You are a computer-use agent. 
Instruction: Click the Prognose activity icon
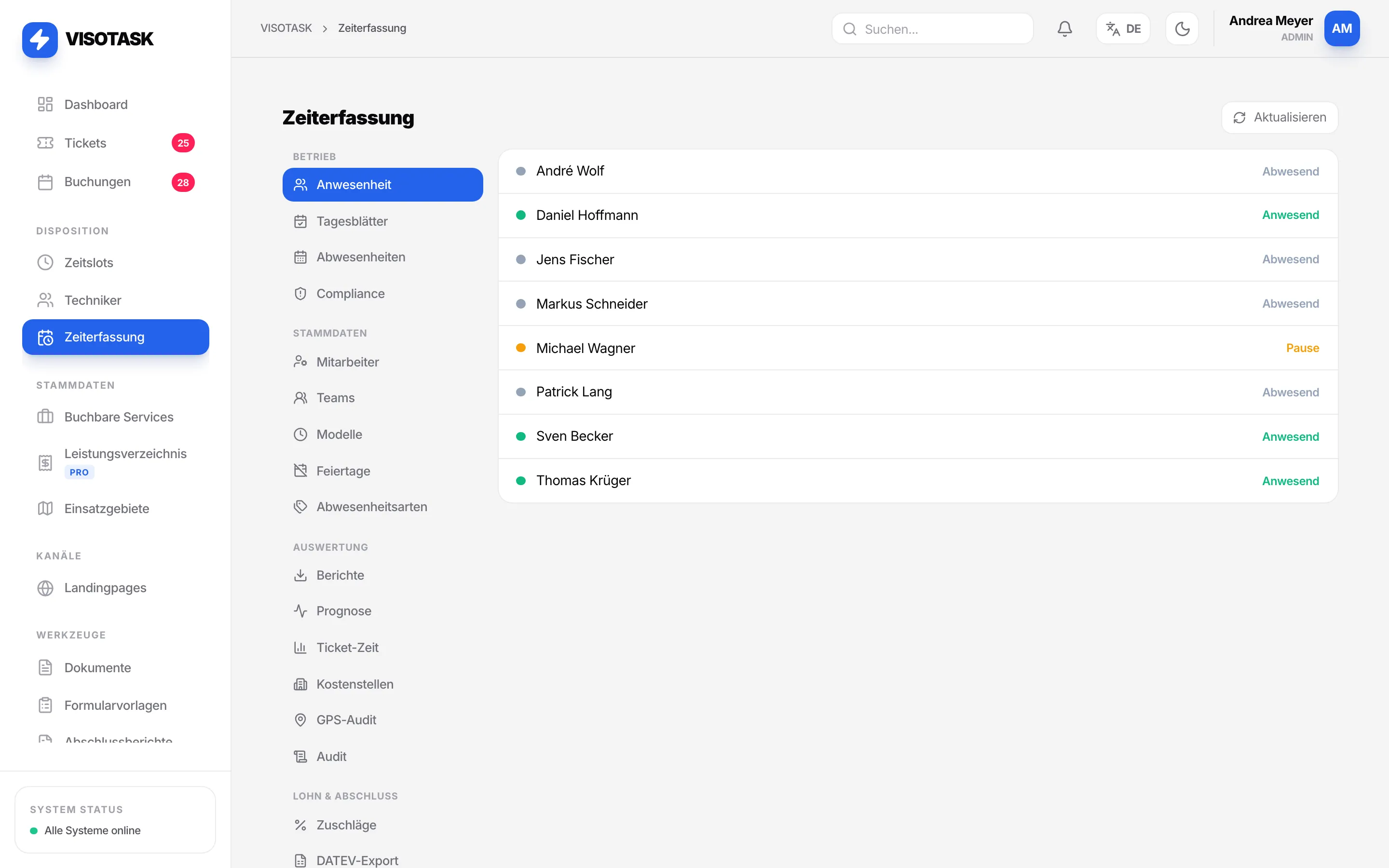click(300, 611)
